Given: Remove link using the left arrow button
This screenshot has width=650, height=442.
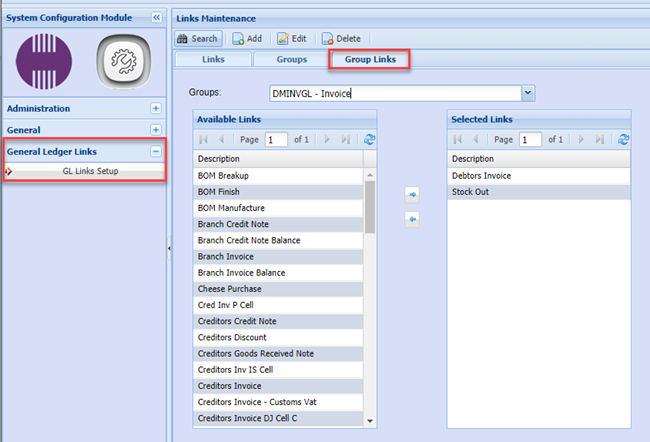Looking at the screenshot, I should 412,218.
